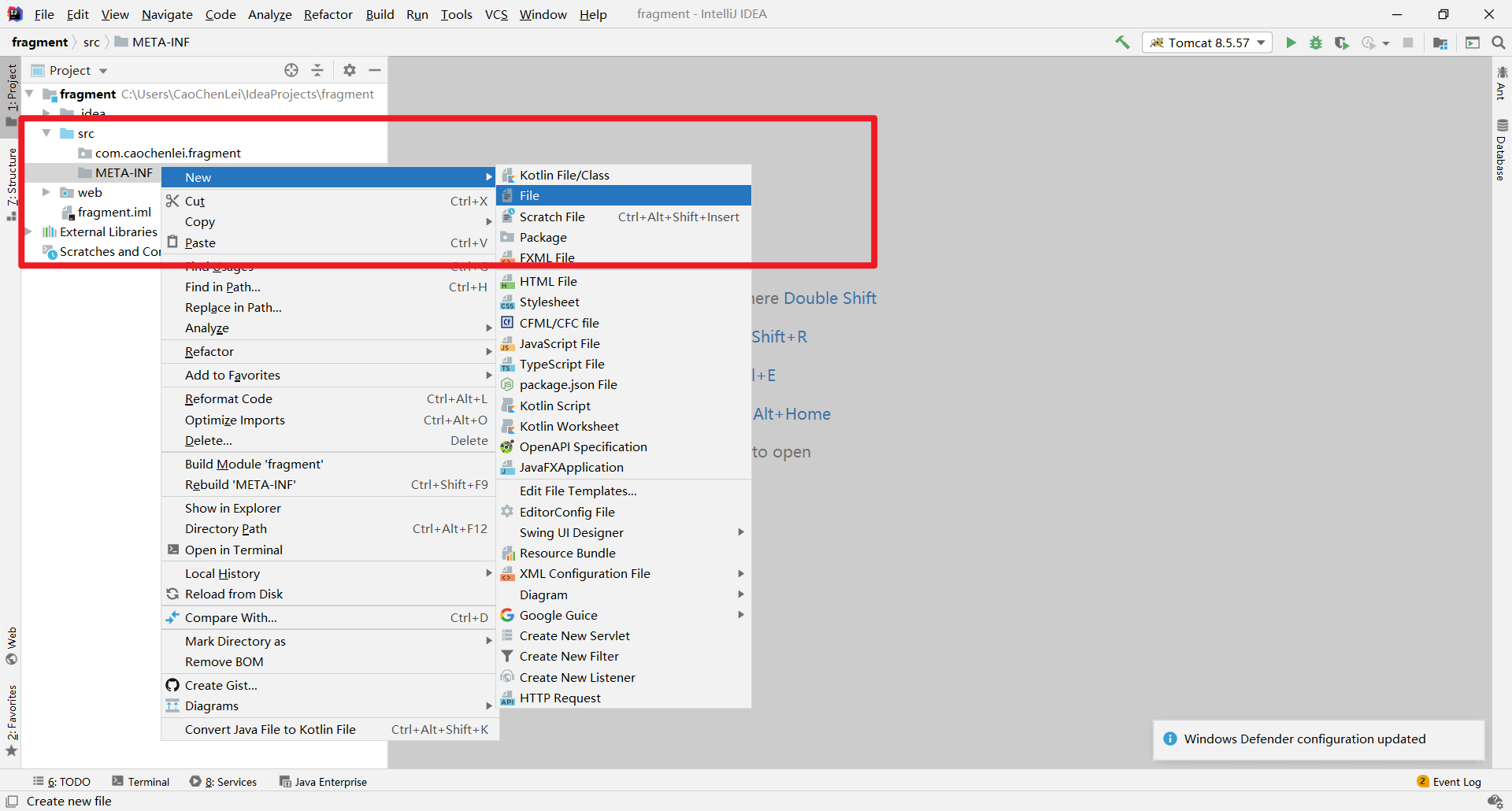Run with Coverage using the shield icon
1512x811 pixels.
point(1341,43)
